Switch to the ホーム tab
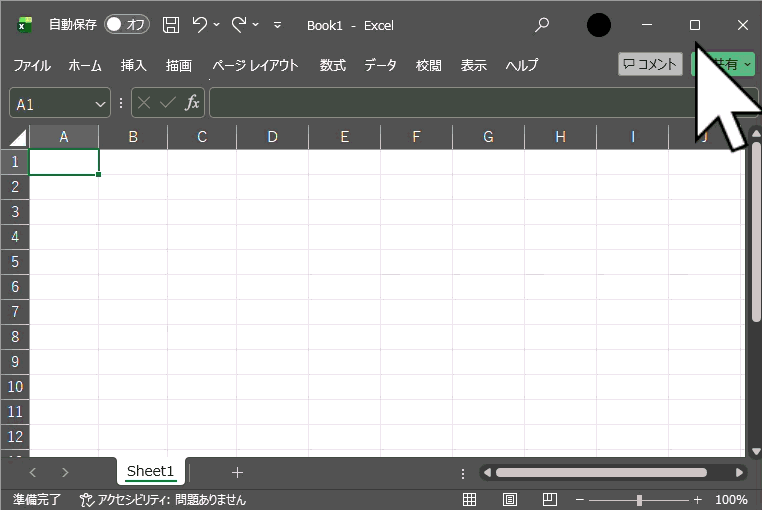The height and width of the screenshot is (510, 762). [85, 65]
